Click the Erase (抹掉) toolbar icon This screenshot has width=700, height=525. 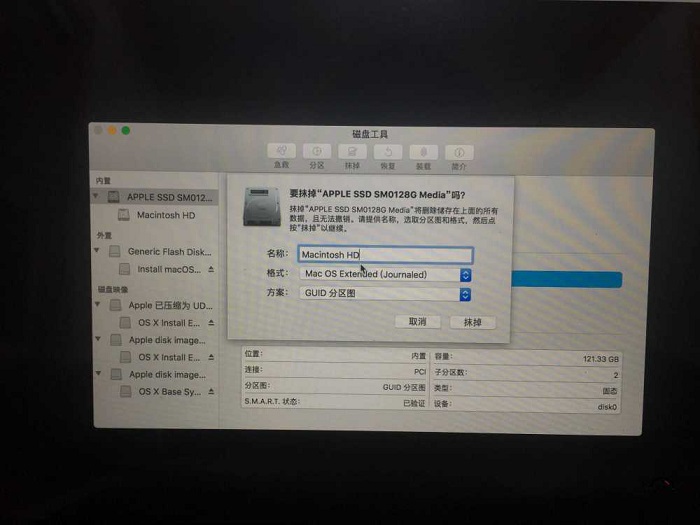point(352,152)
